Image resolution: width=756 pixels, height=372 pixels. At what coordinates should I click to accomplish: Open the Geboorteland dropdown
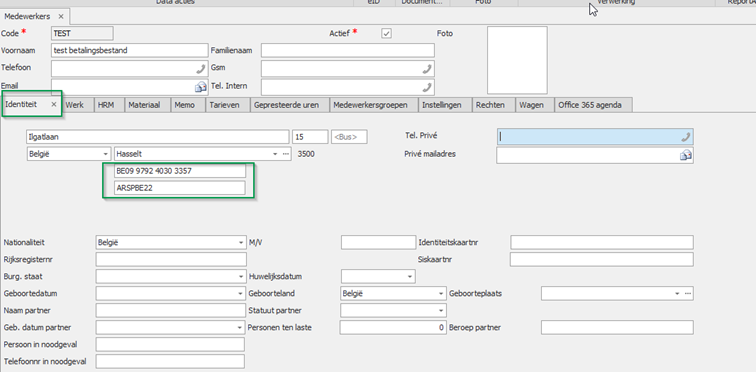pyautogui.click(x=441, y=293)
